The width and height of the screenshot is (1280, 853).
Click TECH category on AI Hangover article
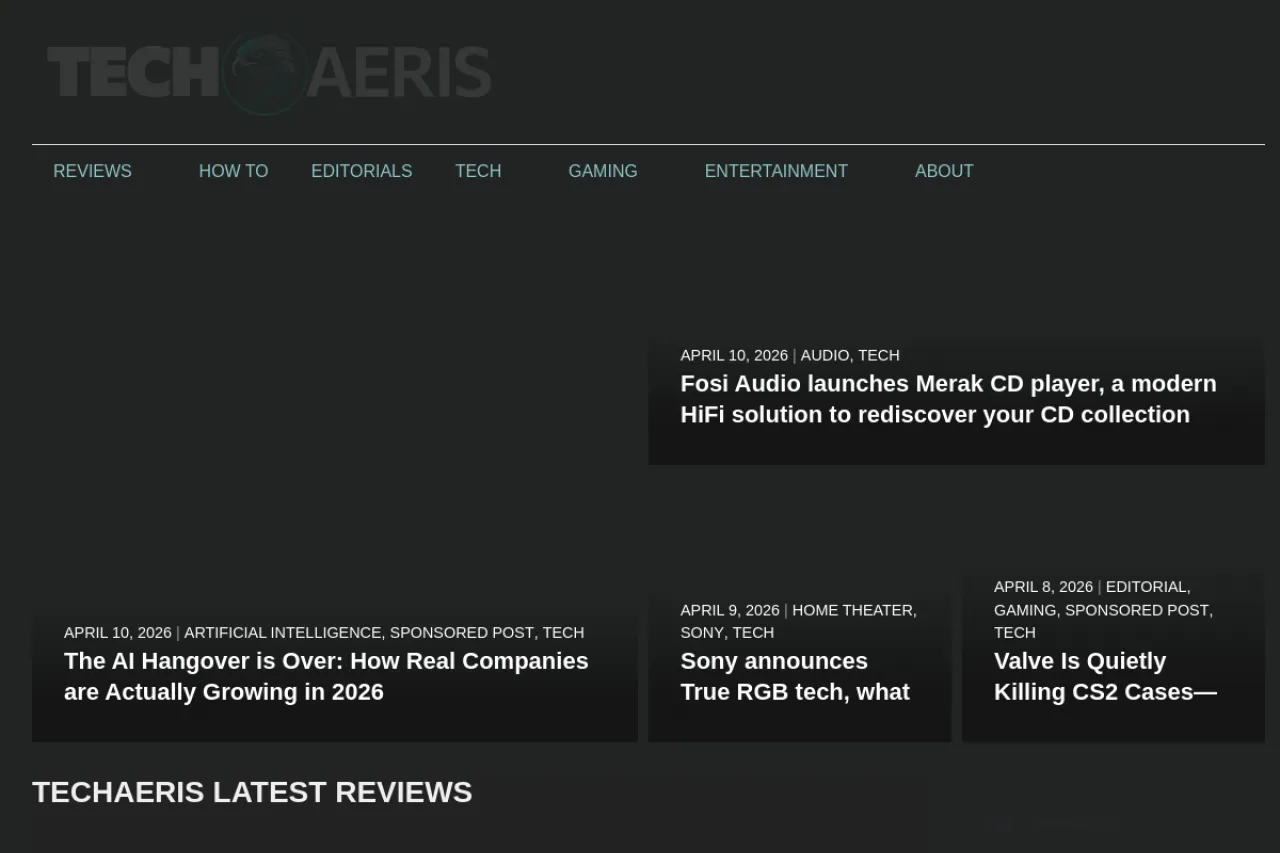point(563,632)
